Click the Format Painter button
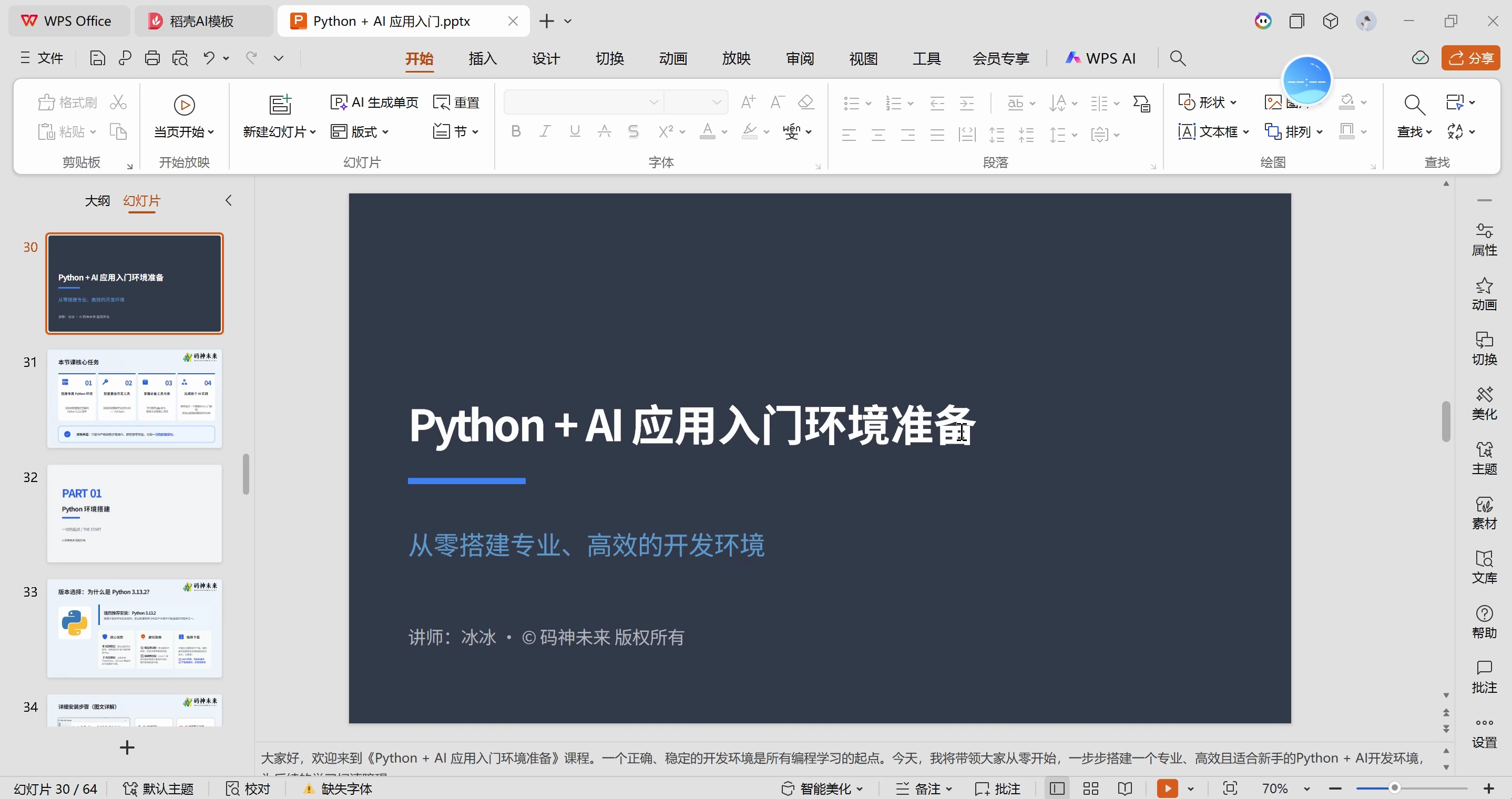This screenshot has width=1512, height=799. 67,102
